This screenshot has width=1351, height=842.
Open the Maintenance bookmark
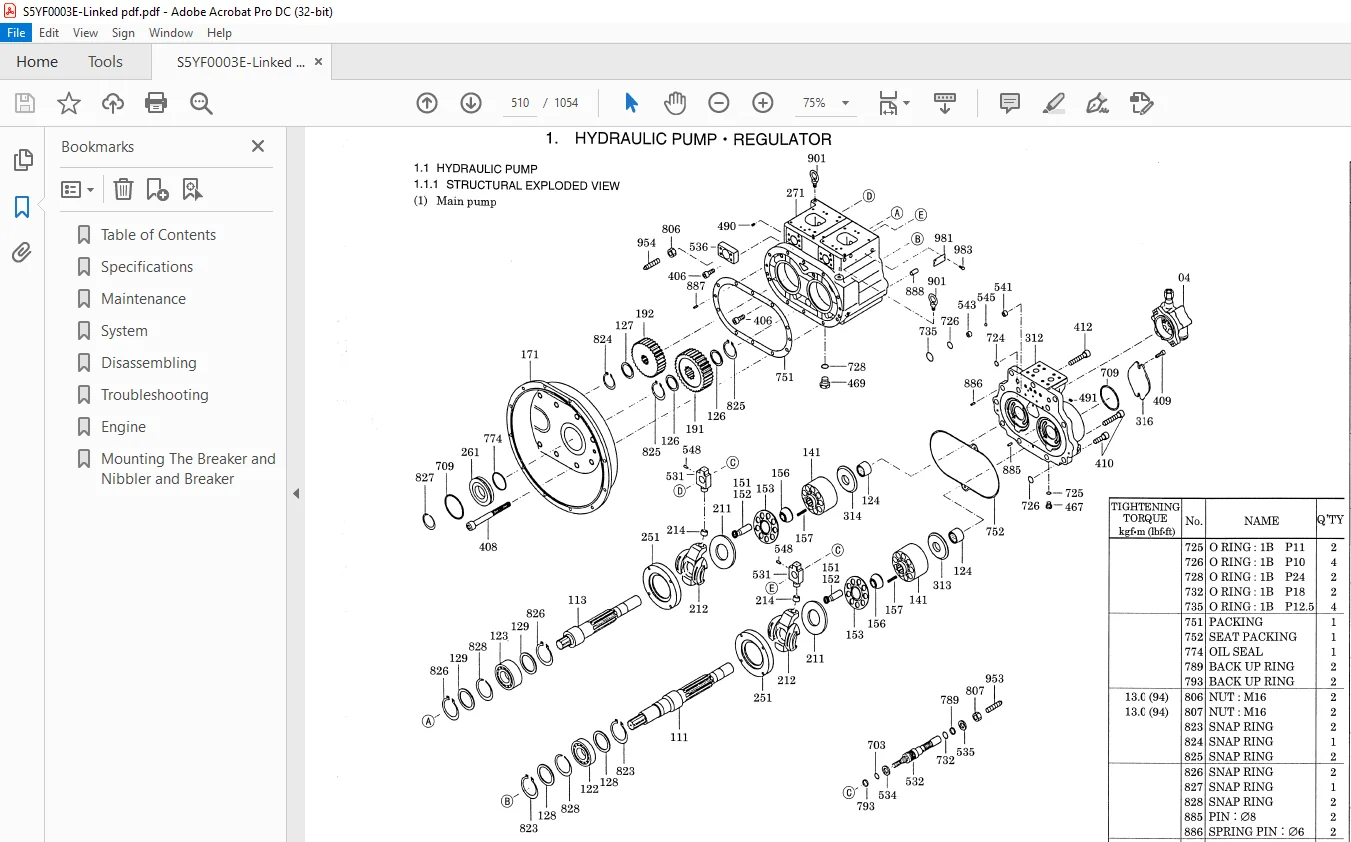[143, 299]
